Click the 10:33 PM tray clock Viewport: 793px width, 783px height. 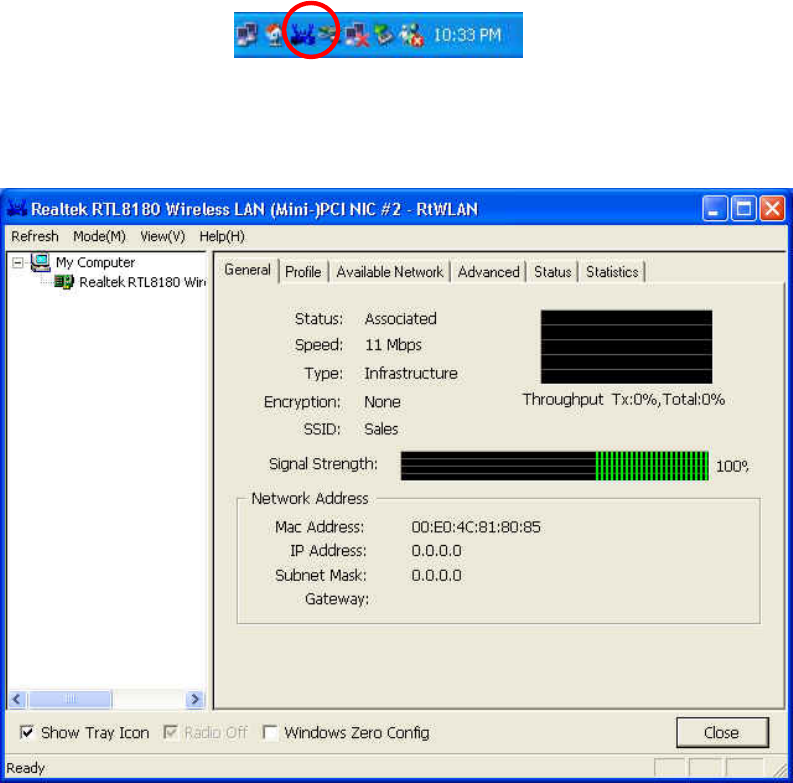(467, 35)
